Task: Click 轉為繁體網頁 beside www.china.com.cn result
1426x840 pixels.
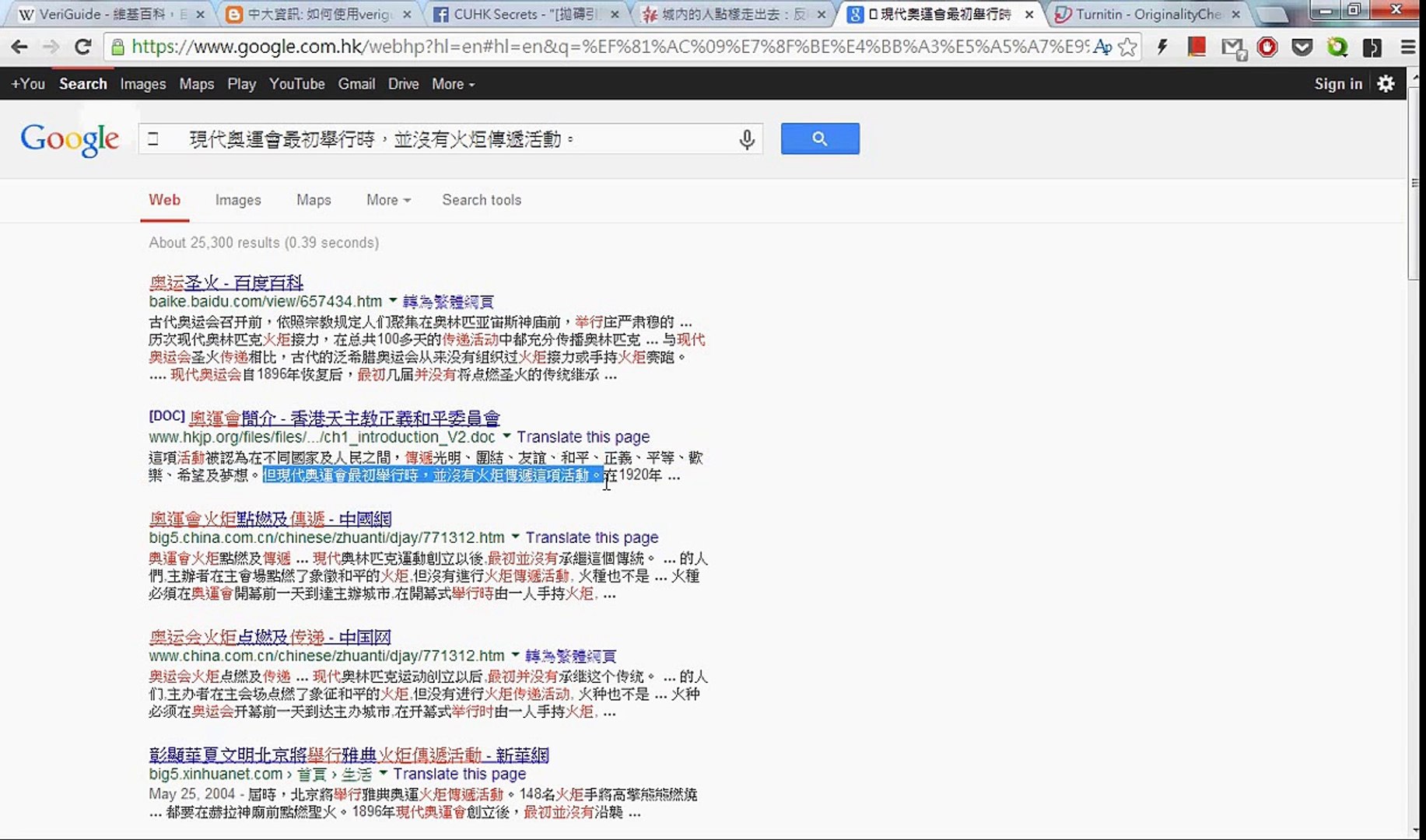Action: pyautogui.click(x=571, y=656)
